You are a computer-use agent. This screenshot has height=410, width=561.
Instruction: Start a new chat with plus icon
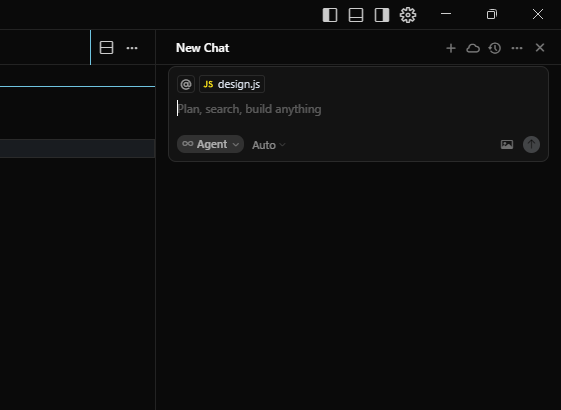451,48
